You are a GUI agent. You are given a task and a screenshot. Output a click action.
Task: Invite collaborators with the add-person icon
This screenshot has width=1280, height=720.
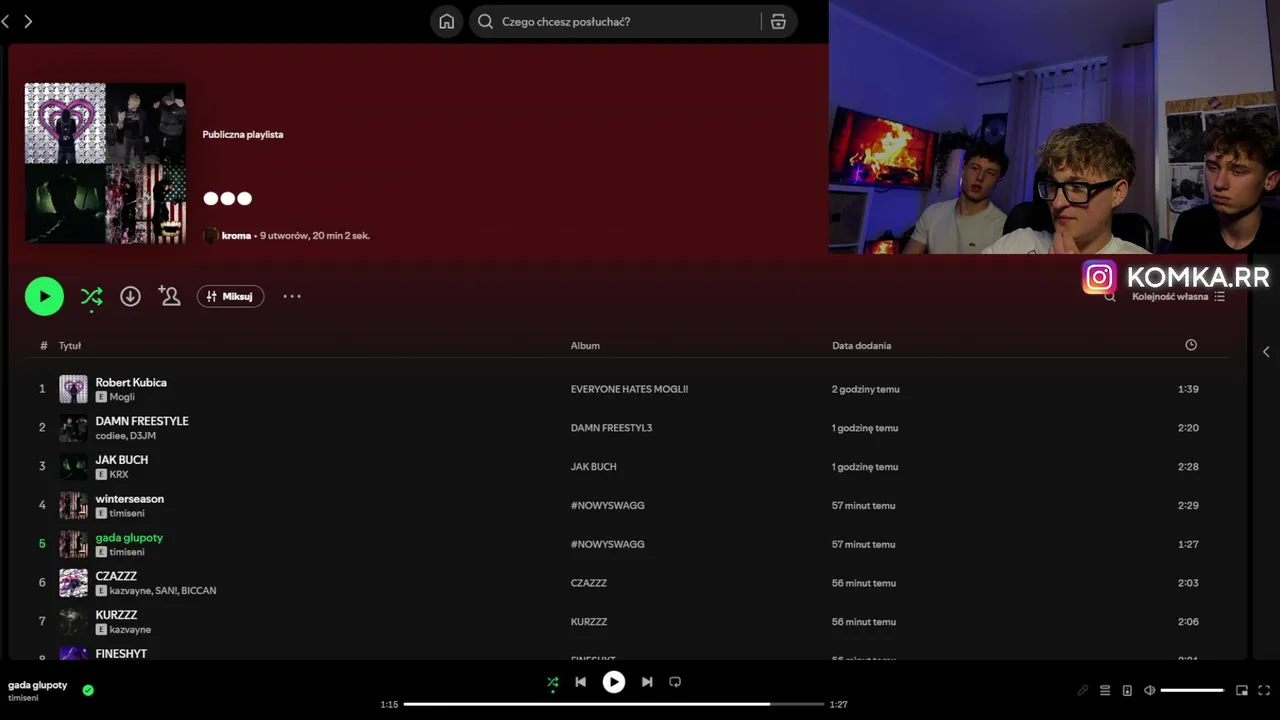coord(169,296)
